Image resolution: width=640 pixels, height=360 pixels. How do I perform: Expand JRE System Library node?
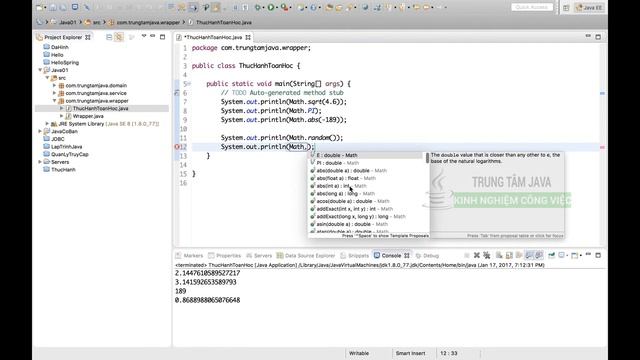(x=47, y=124)
